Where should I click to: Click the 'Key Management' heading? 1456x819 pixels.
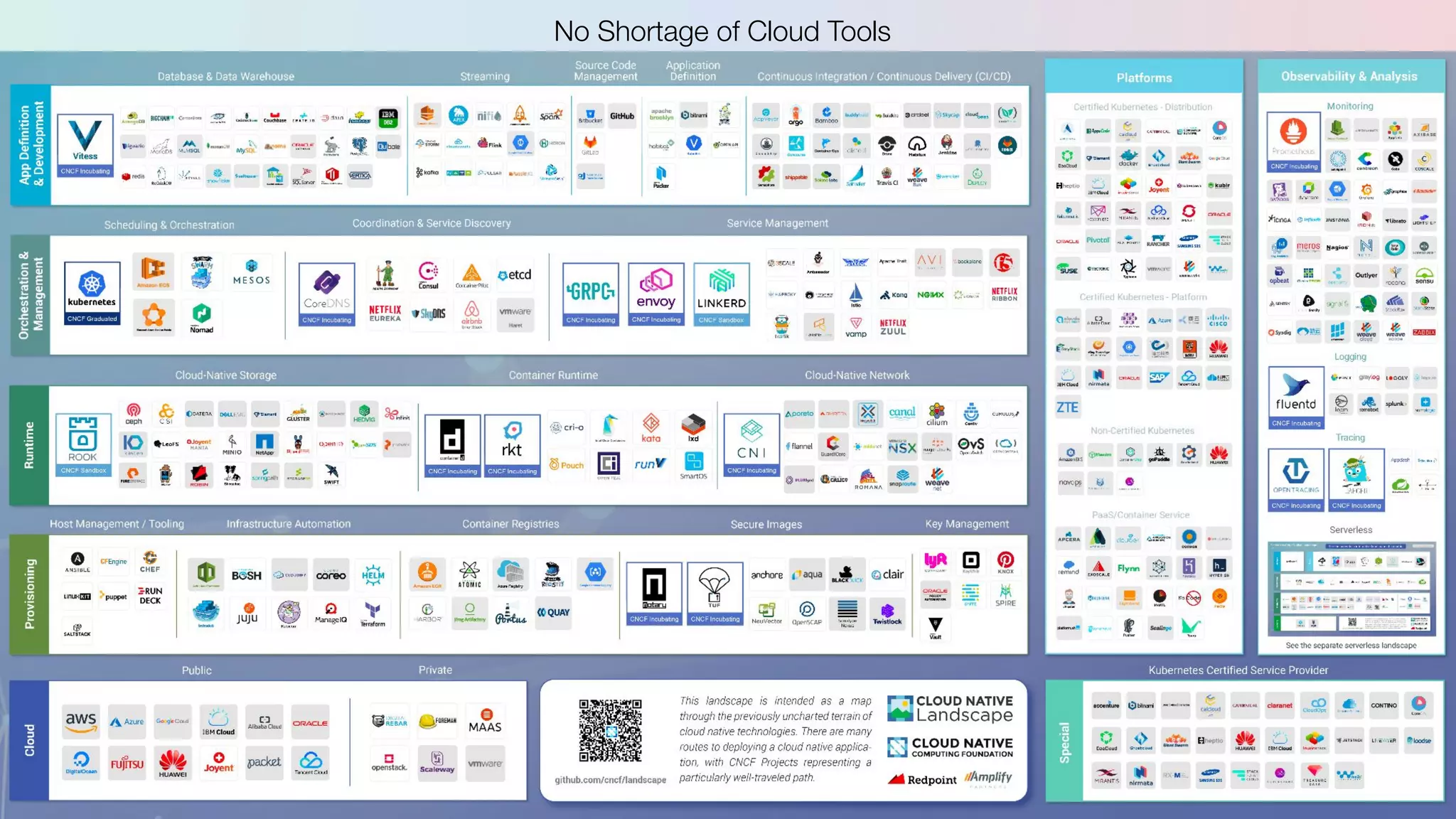967,524
